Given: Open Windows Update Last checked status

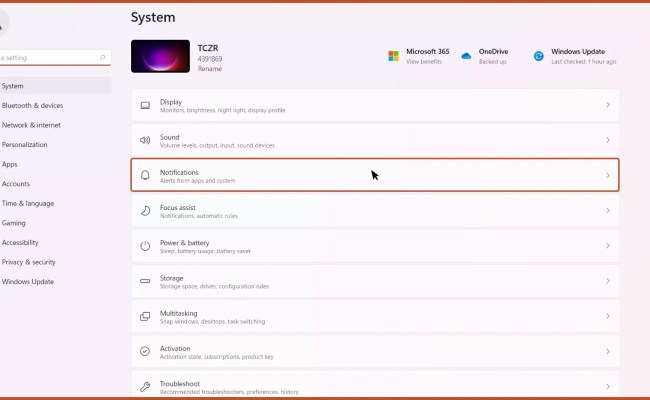Looking at the screenshot, I should click(x=583, y=62).
